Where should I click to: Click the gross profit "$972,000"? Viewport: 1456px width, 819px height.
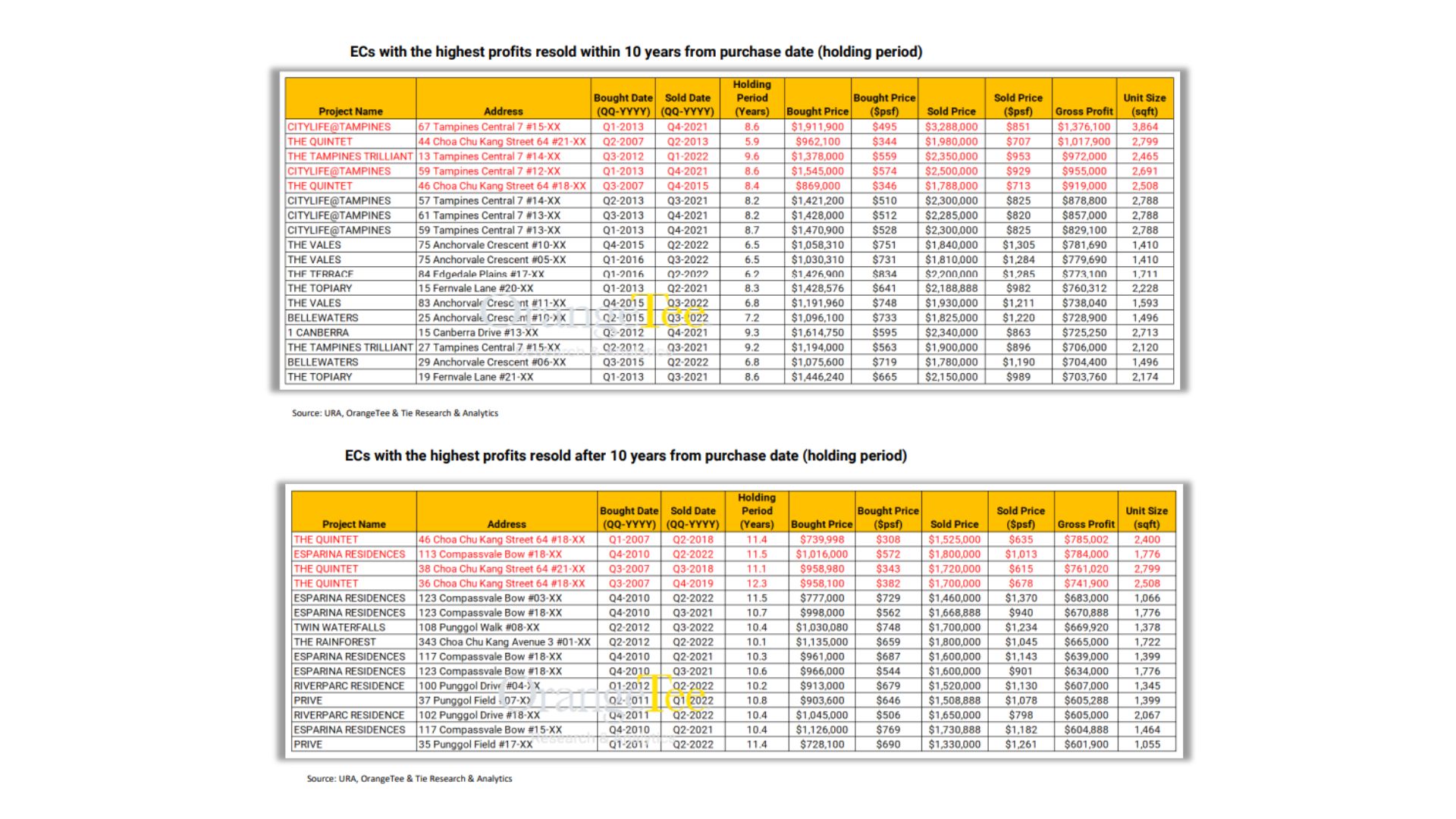(x=1084, y=156)
